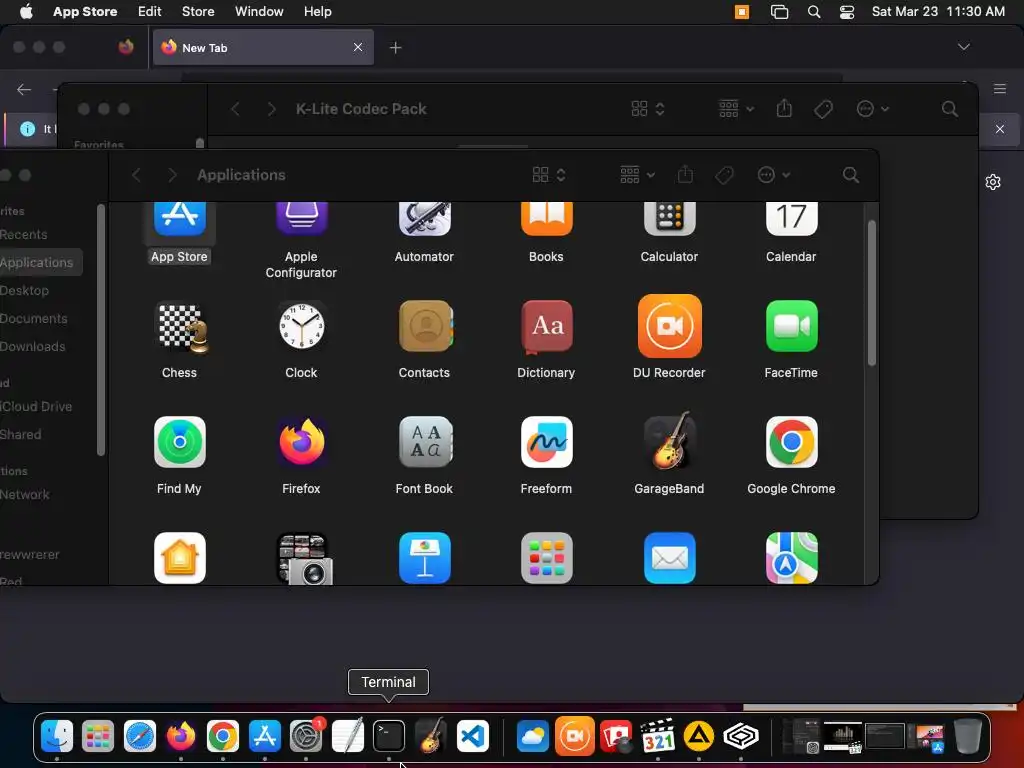Select Downloads in the Finder sidebar
Viewport: 1024px width, 768px height.
33,347
